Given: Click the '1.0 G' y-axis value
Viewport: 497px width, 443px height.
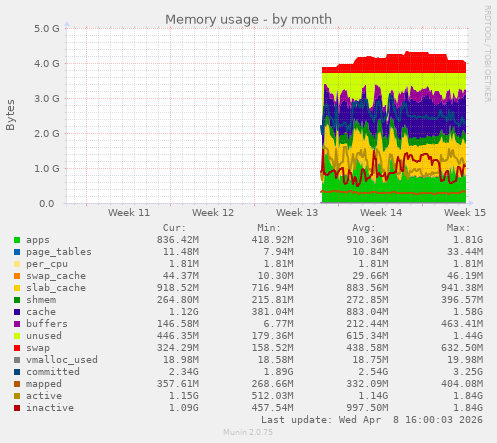Looking at the screenshot, I should click(x=47, y=169).
